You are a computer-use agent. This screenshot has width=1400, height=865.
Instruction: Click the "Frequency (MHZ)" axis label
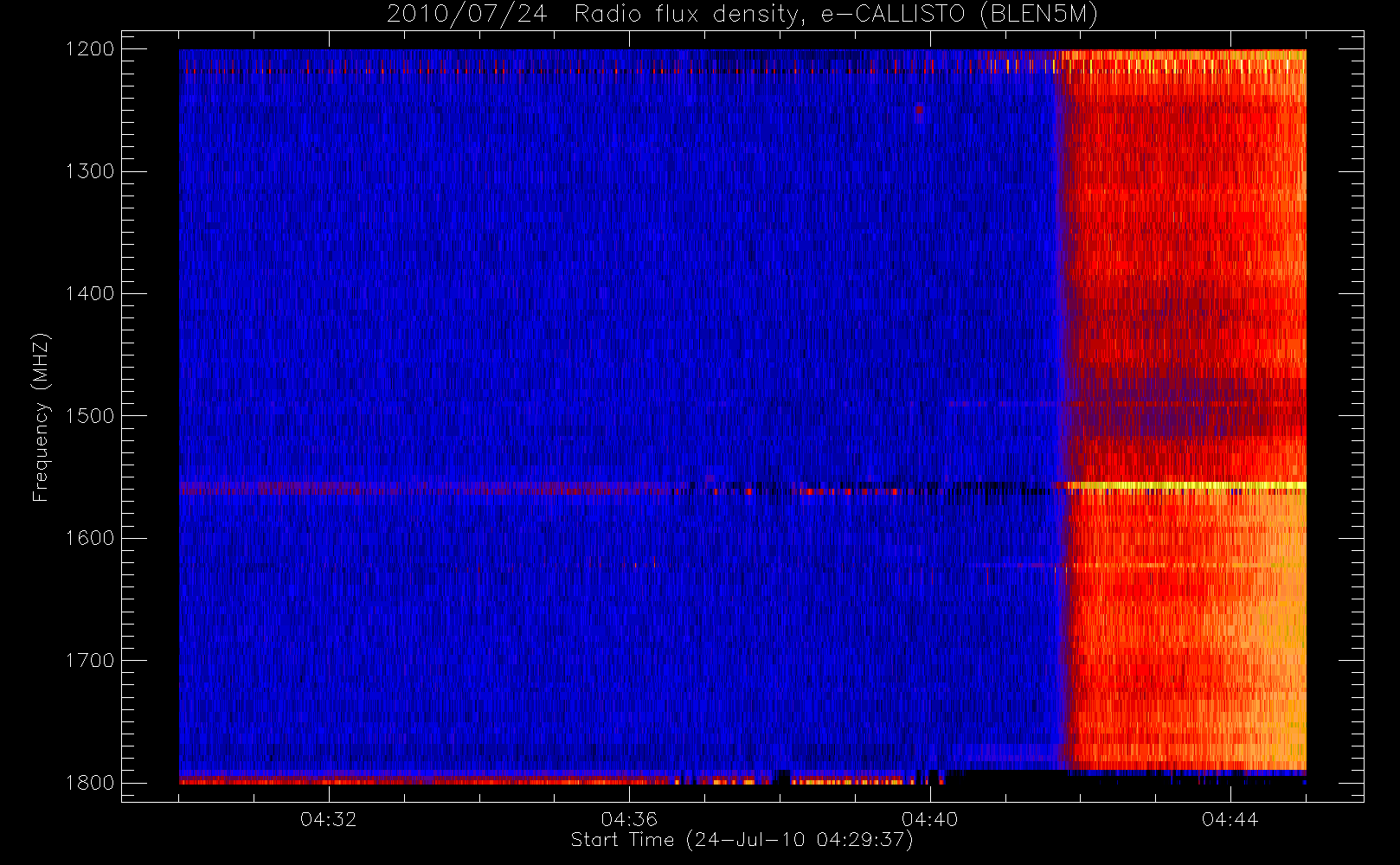[41, 417]
